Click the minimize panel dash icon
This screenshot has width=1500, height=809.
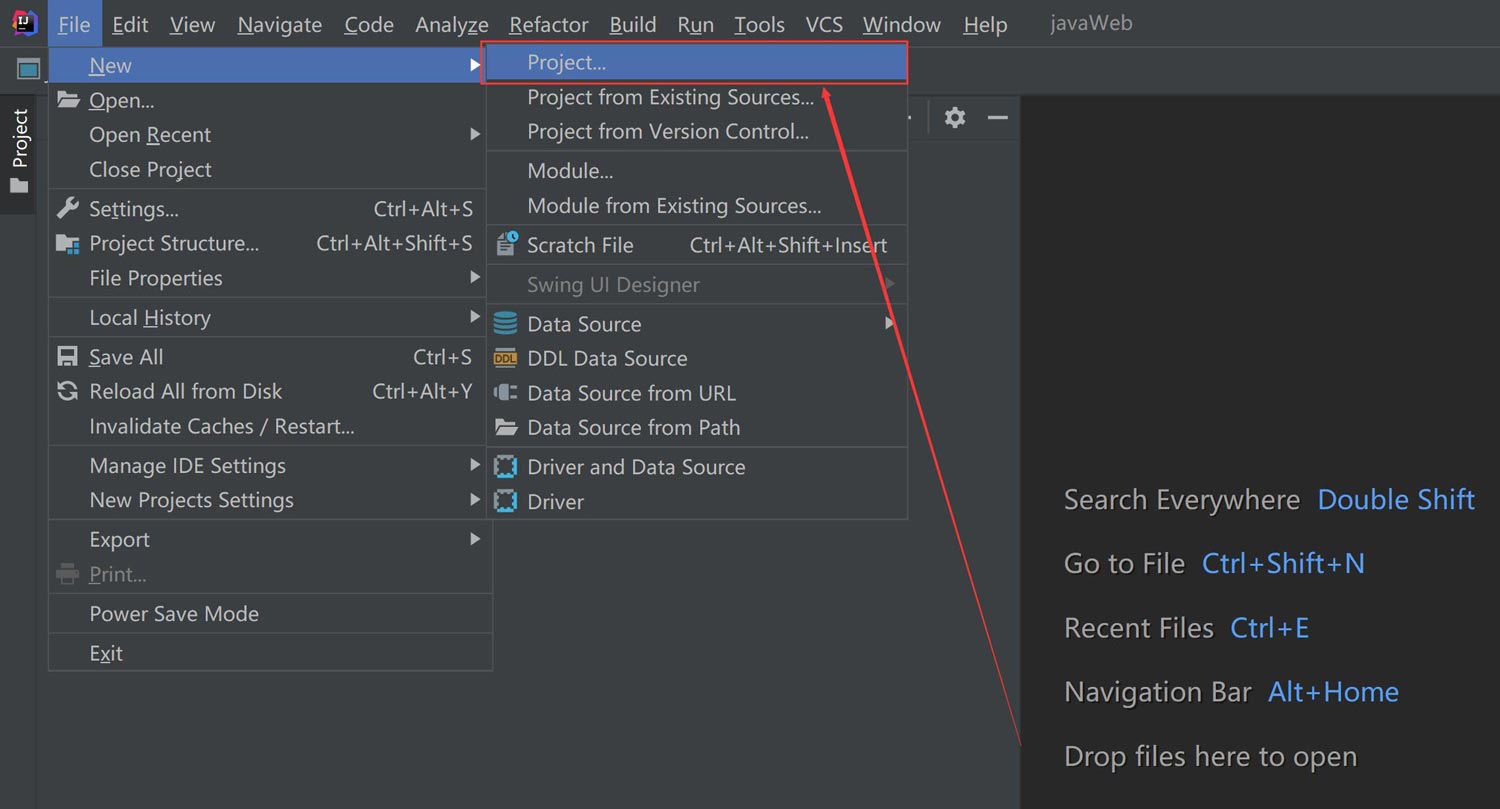997,117
